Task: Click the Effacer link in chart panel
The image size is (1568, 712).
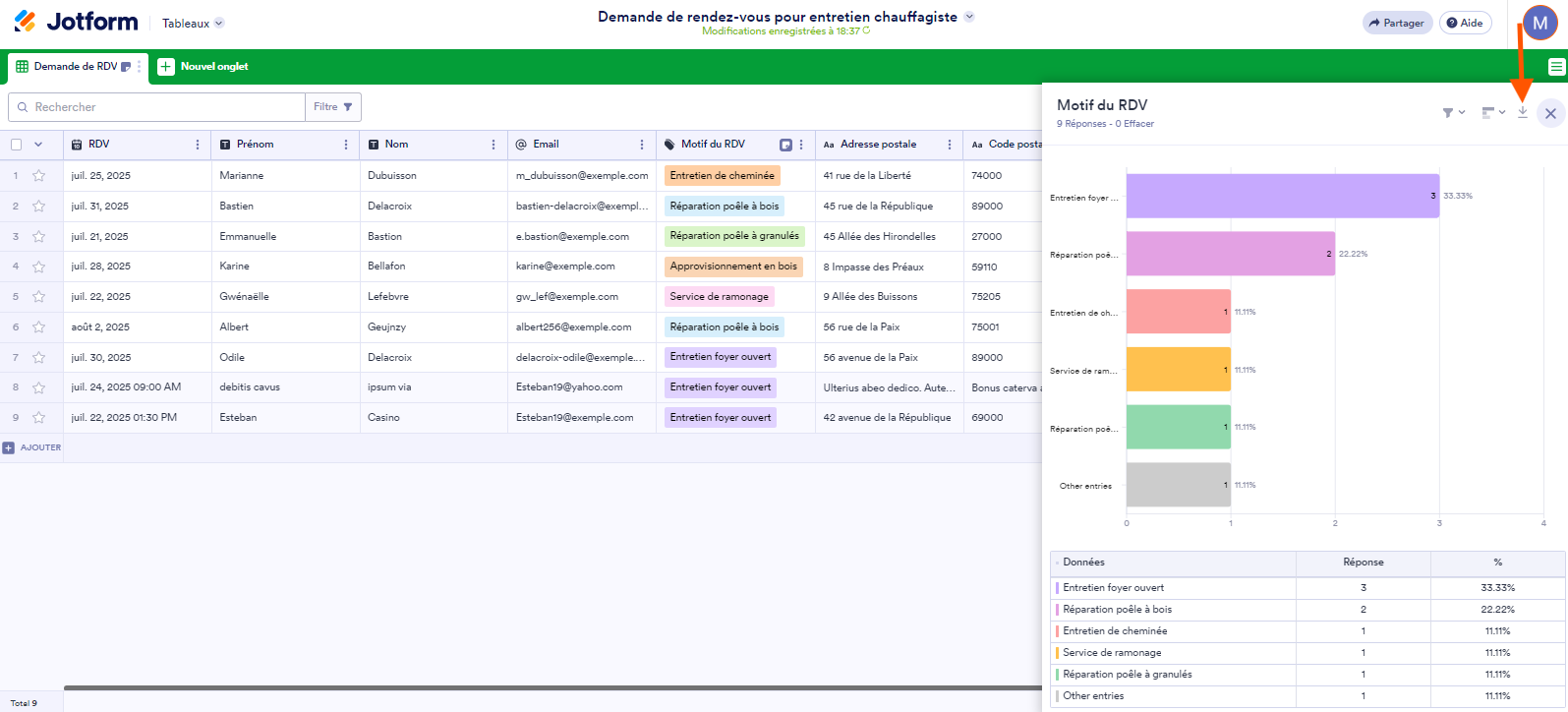Action: pyautogui.click(x=1138, y=124)
